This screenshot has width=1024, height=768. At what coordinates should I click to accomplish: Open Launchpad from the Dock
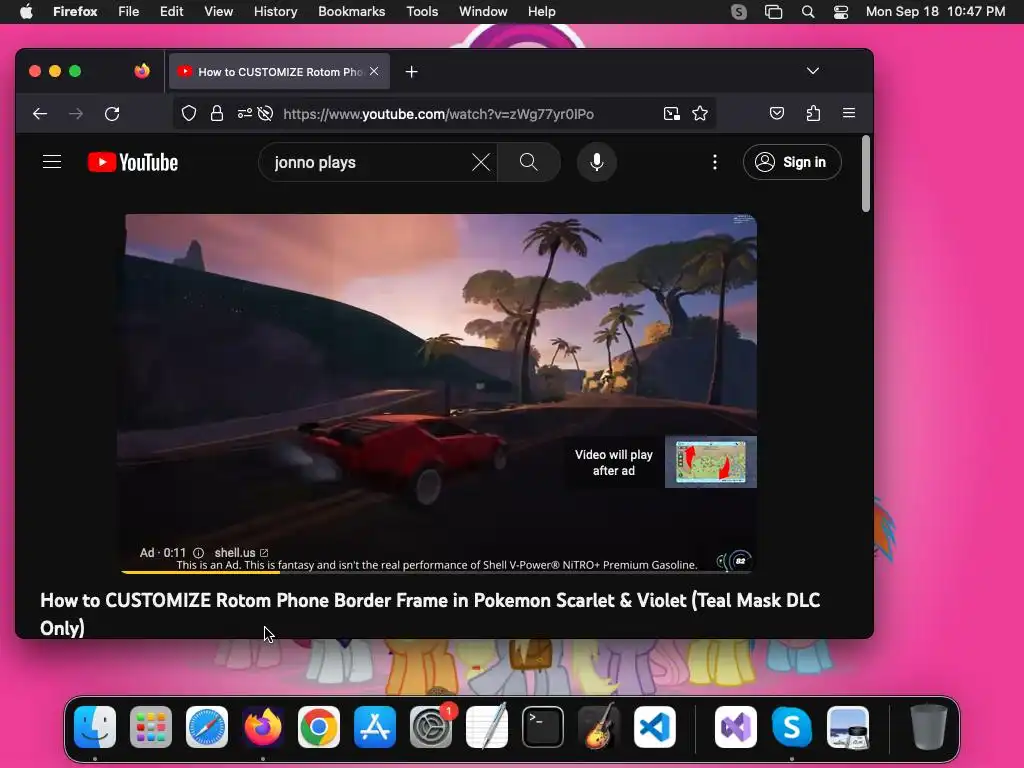point(151,727)
